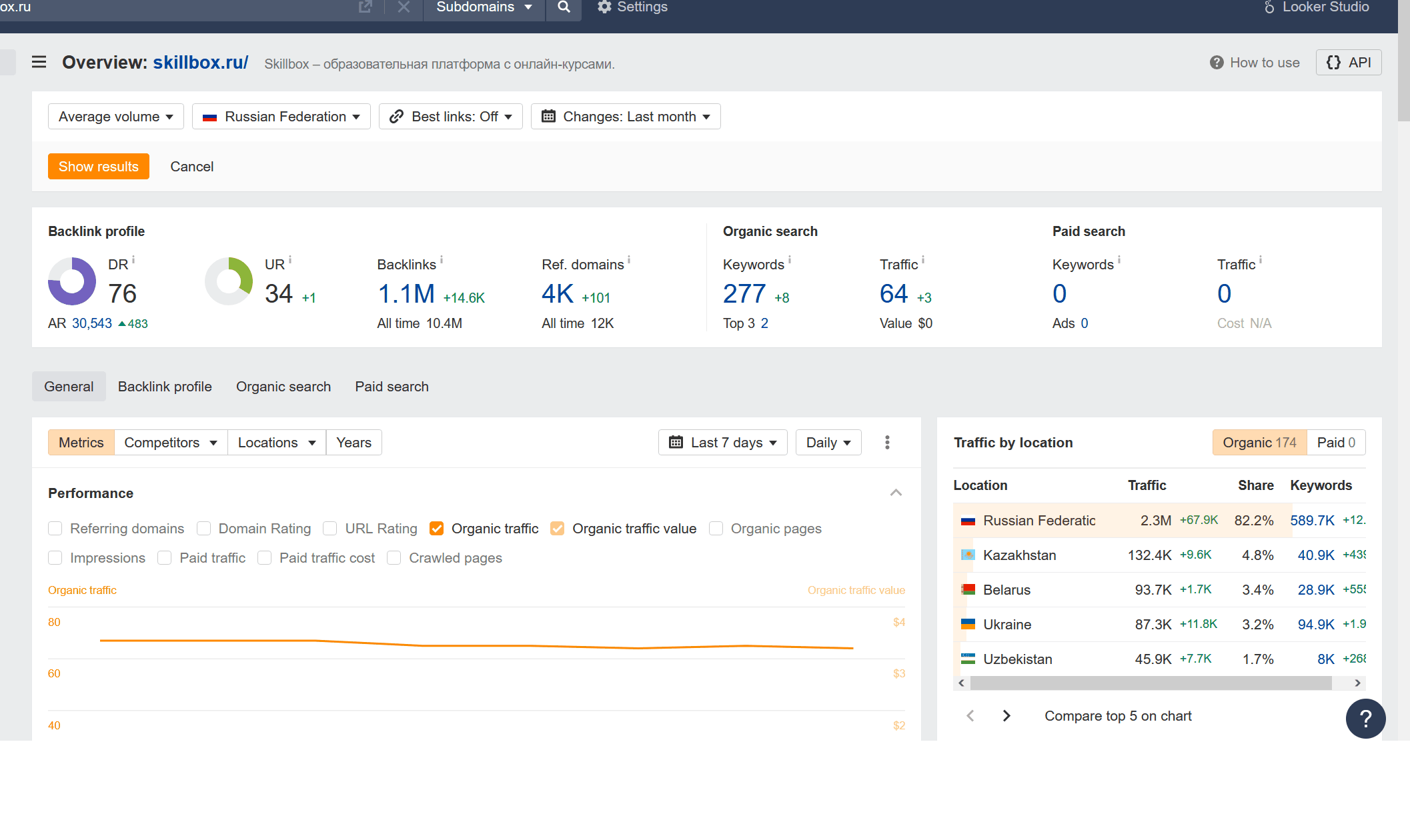
Task: Select Organic 174 traffic tab
Action: pyautogui.click(x=1260, y=443)
